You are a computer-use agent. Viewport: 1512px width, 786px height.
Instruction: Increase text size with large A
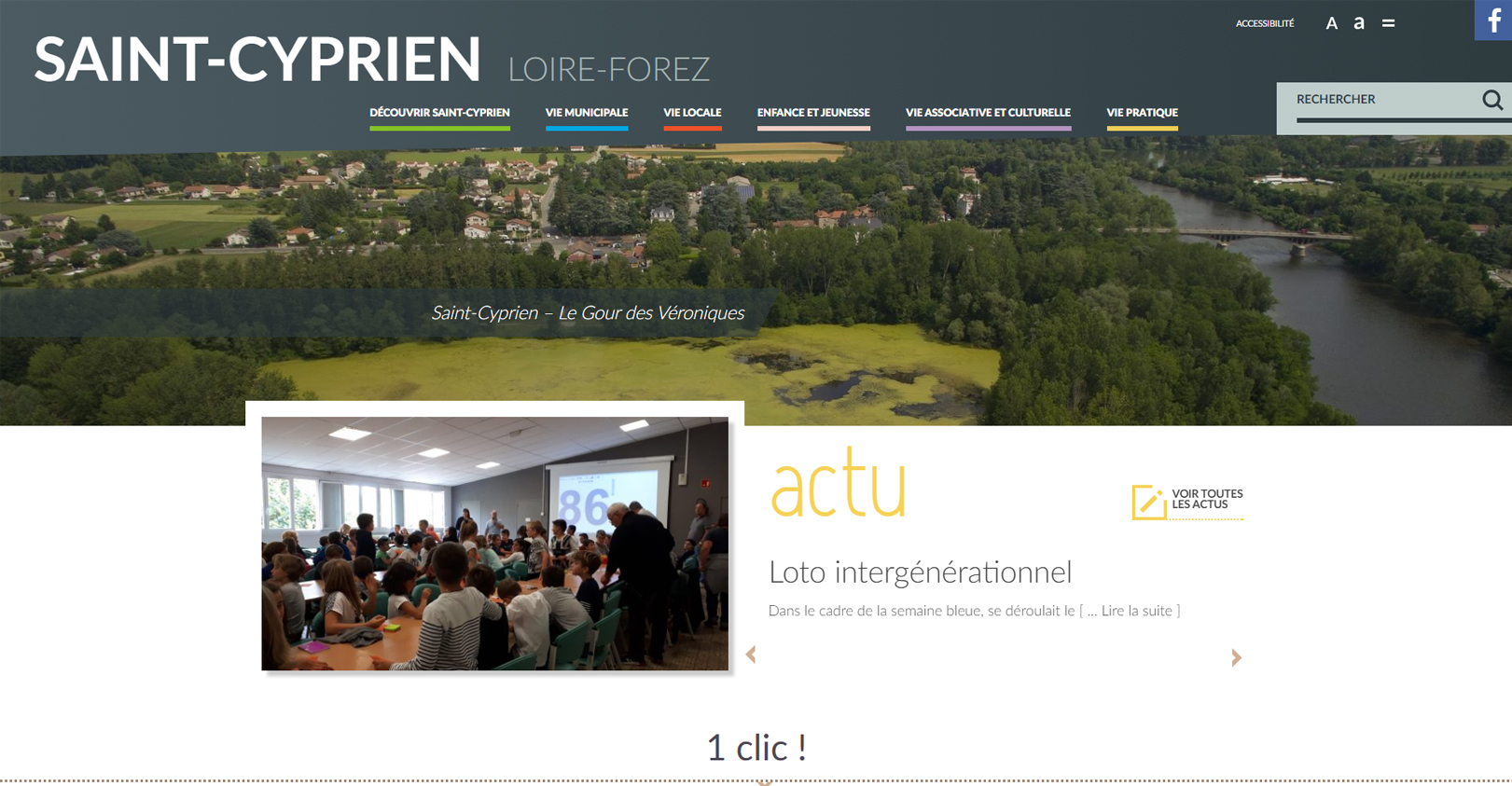pos(1332,23)
